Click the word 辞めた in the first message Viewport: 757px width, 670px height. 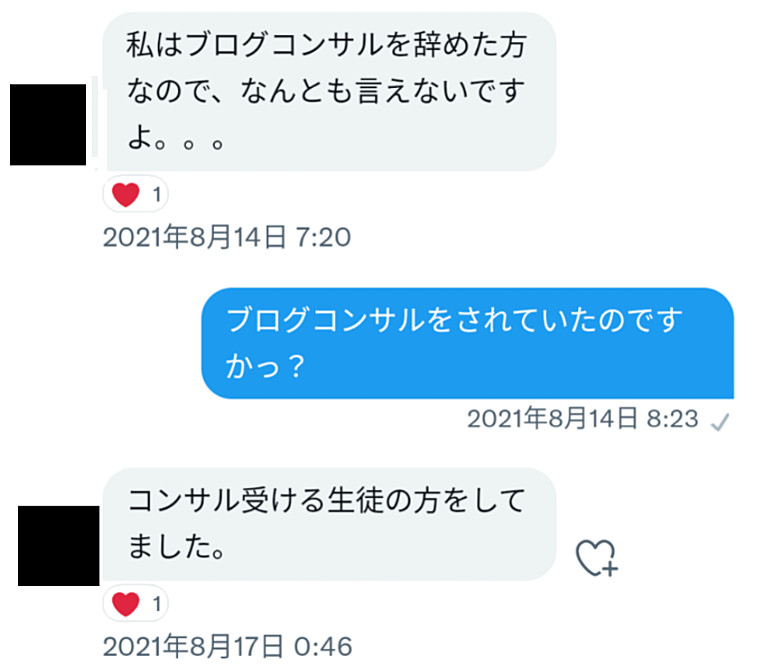tap(455, 45)
